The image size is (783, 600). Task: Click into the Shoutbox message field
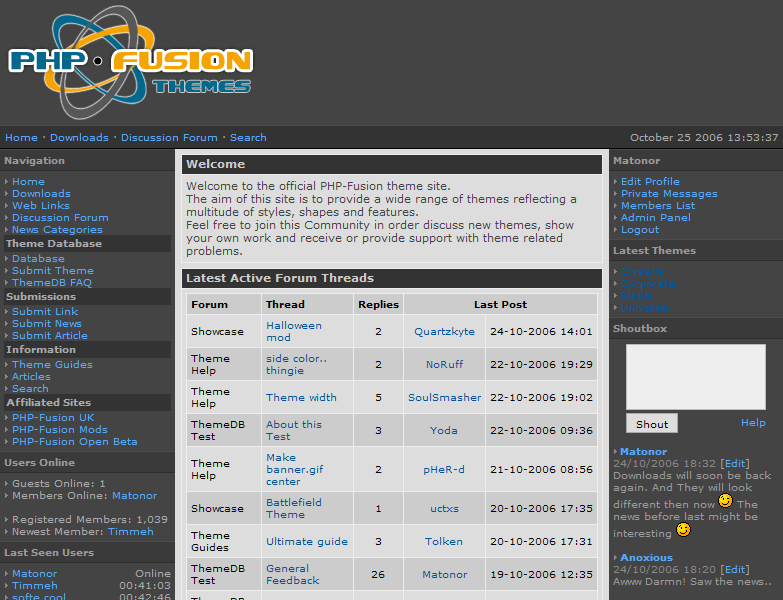coord(696,377)
